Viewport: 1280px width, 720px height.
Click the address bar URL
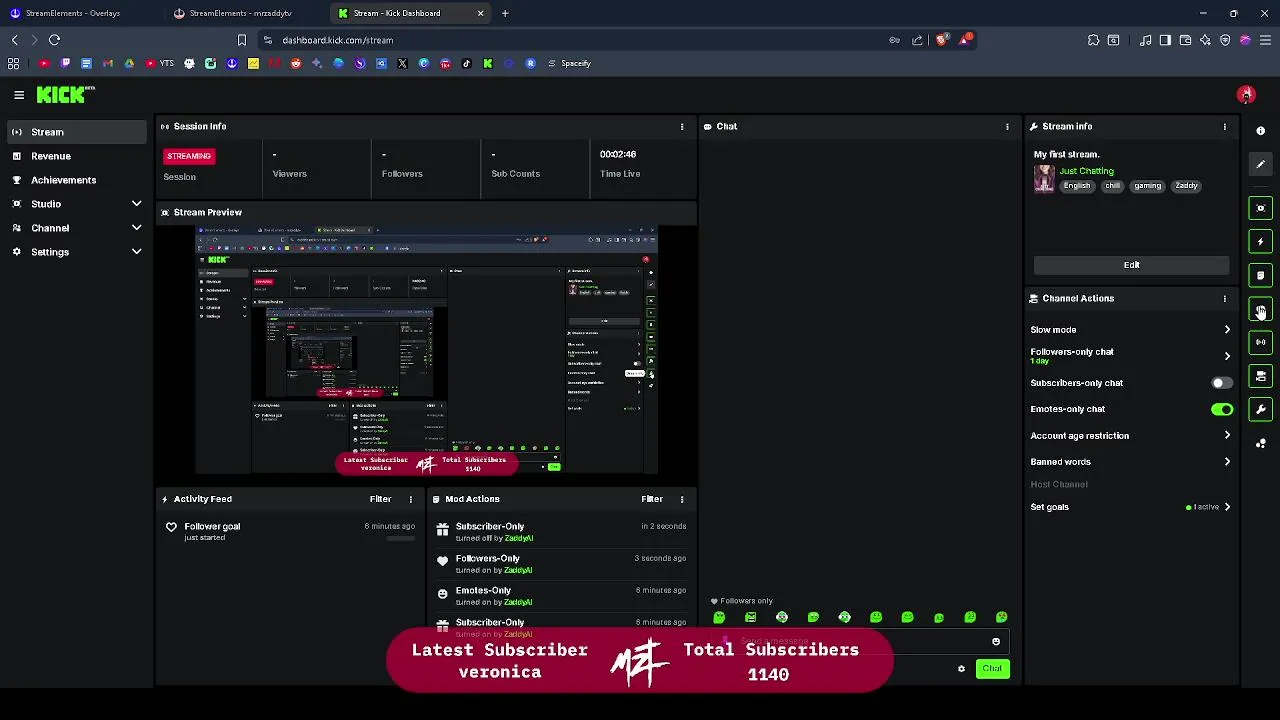coord(338,40)
